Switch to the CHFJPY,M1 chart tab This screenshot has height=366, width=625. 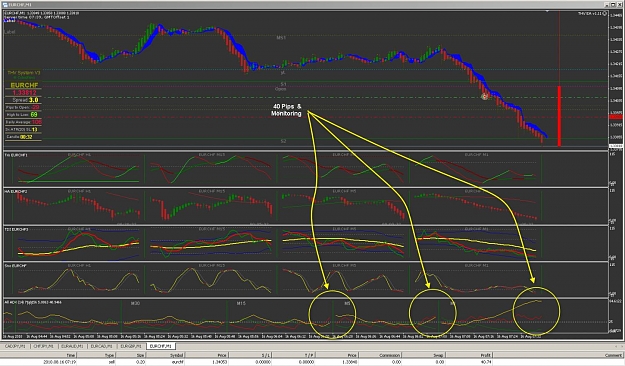click(x=43, y=346)
